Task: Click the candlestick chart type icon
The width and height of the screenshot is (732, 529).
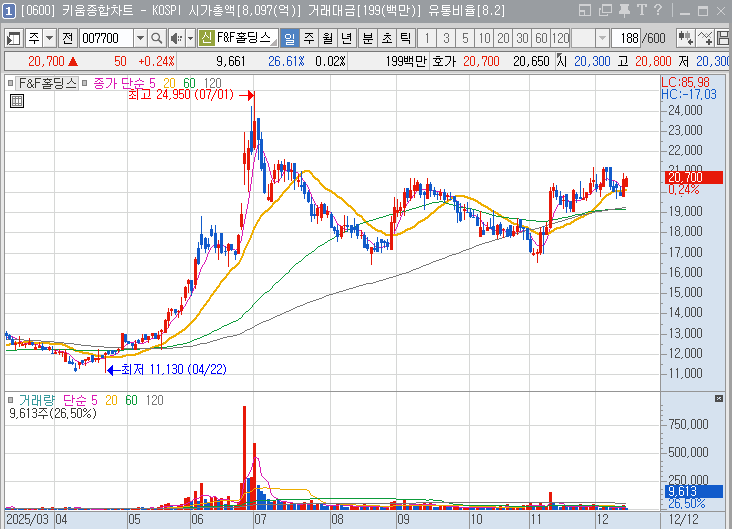Action: 687,38
